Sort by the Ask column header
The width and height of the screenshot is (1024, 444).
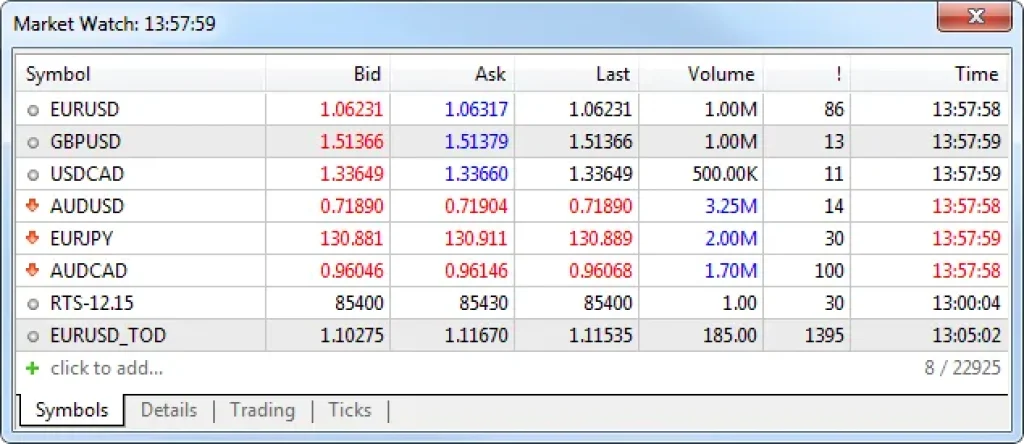[x=453, y=74]
